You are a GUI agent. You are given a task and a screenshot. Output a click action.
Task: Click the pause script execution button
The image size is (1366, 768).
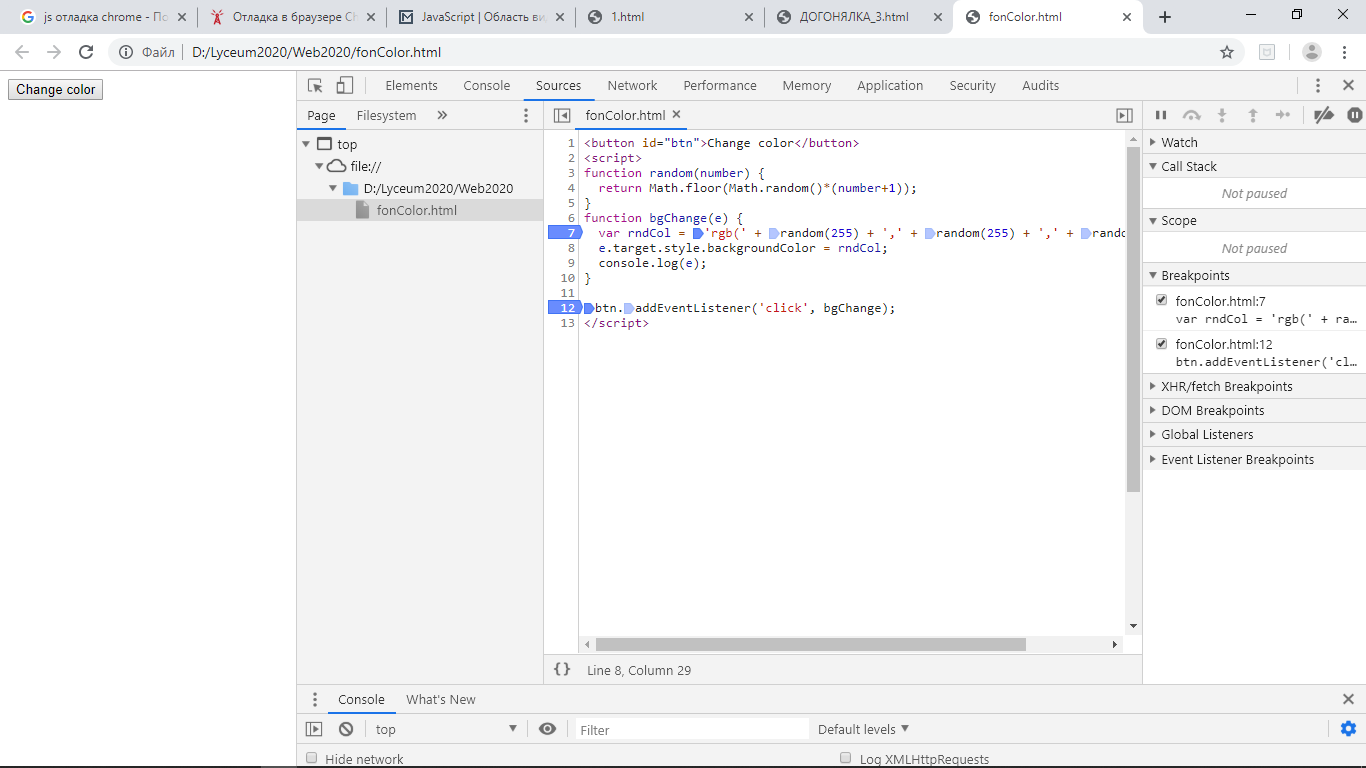pos(1161,116)
